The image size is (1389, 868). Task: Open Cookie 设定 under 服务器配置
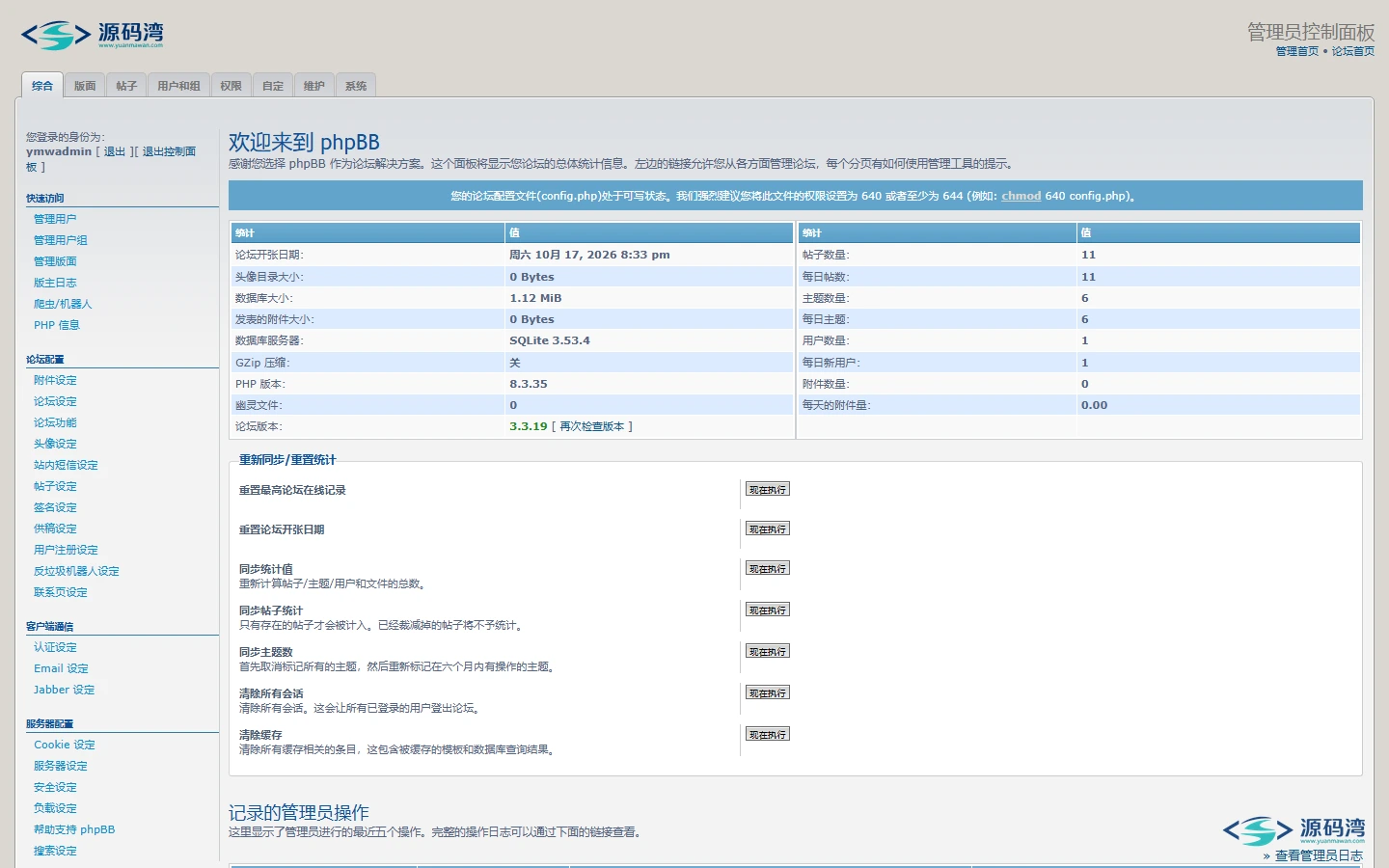[65, 745]
